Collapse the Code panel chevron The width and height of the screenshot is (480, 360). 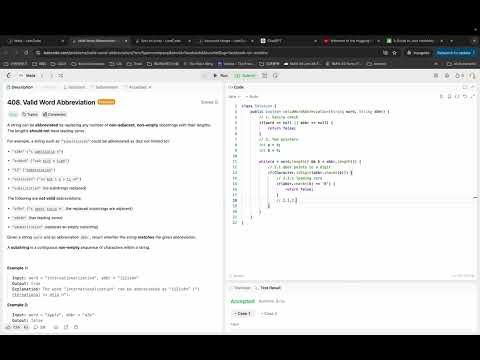pyautogui.click(x=473, y=87)
